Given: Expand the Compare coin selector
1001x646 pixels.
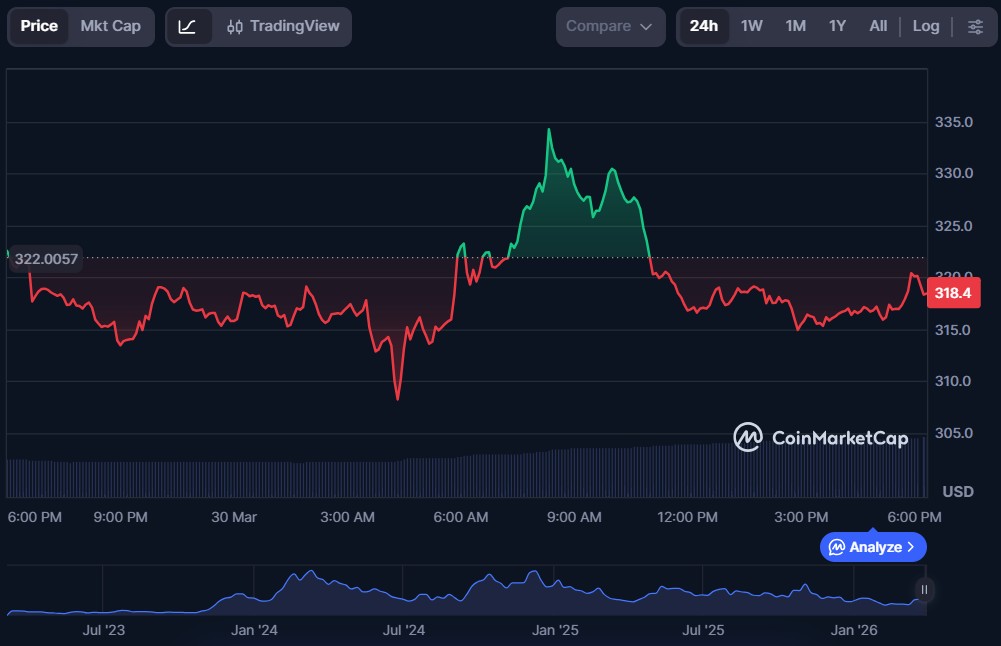Looking at the screenshot, I should pyautogui.click(x=610, y=26).
